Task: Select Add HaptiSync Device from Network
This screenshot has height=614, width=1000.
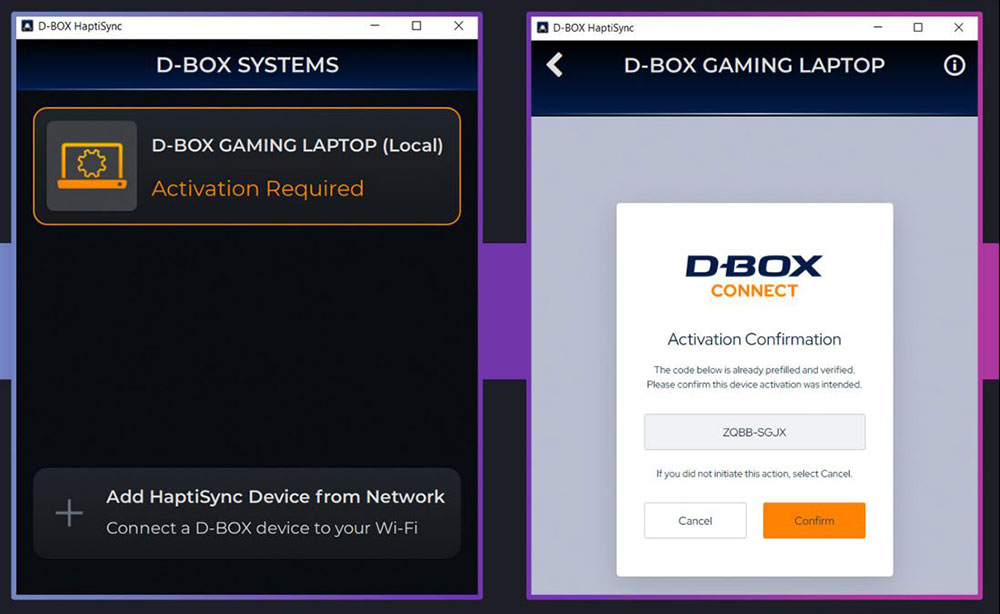Action: point(247,513)
